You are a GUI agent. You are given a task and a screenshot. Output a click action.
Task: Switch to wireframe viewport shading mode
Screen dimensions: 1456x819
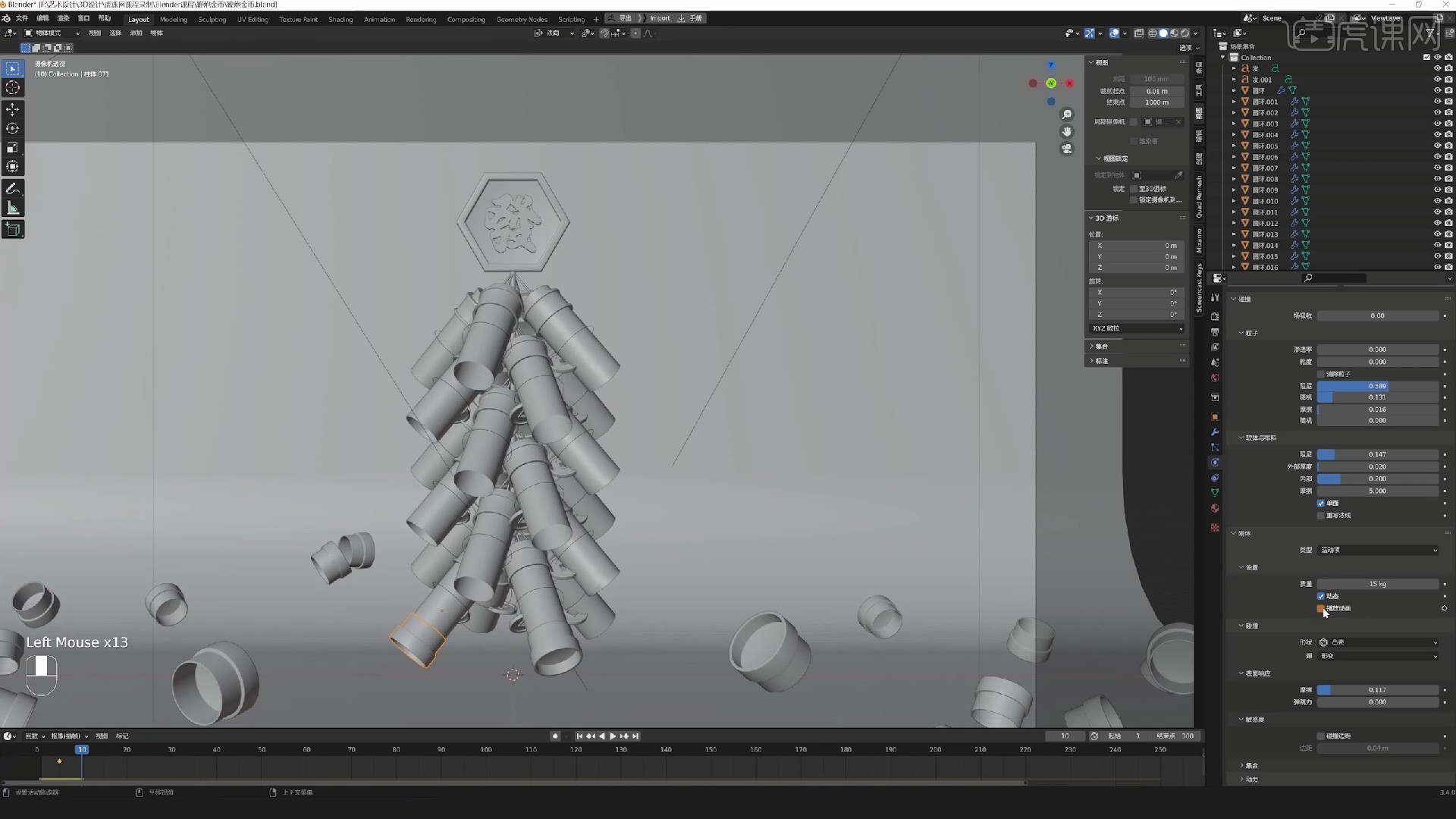[x=1153, y=33]
